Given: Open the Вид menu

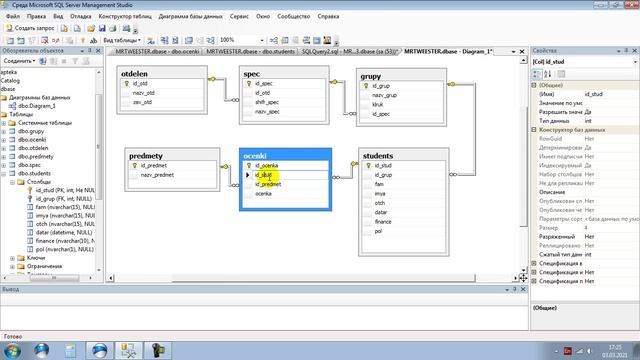Looking at the screenshot, I should click(x=58, y=16).
